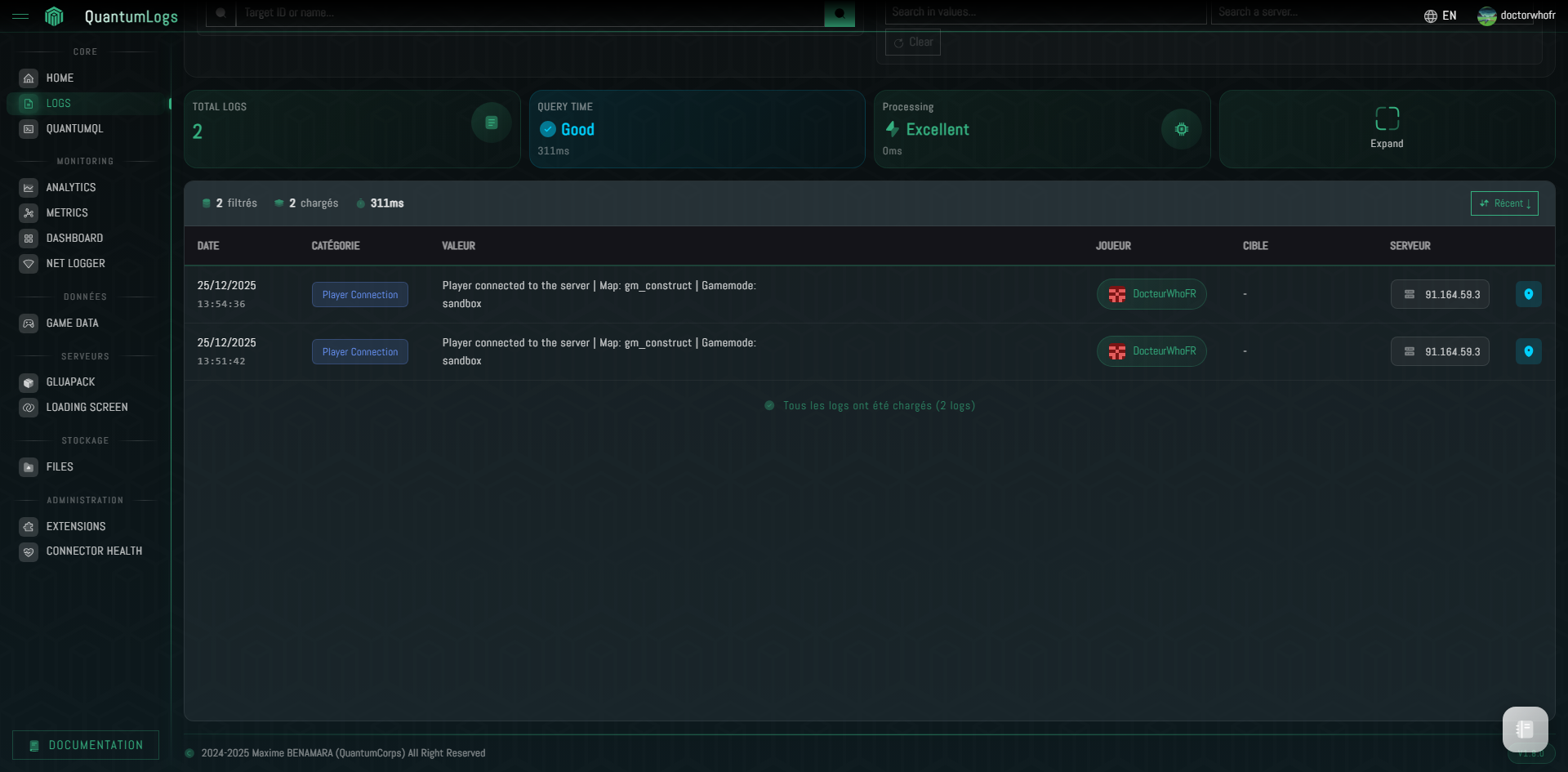Click the Query Time Good card
The image size is (1568, 772).
pyautogui.click(x=697, y=129)
